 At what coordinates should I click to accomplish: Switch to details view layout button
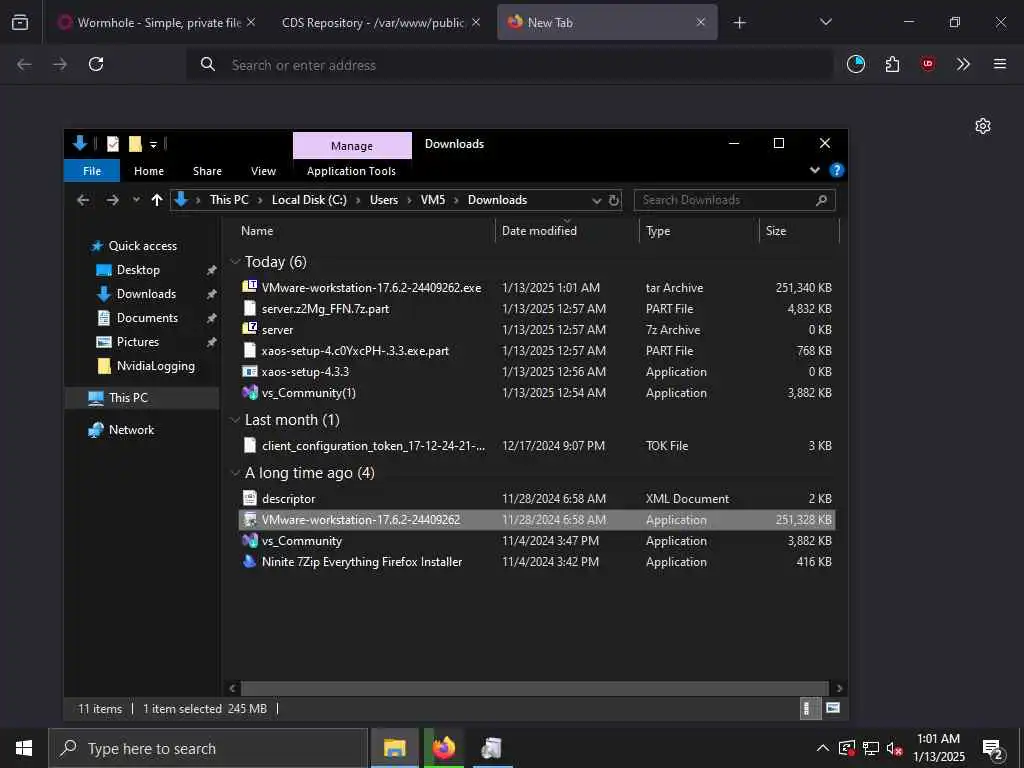(809, 709)
